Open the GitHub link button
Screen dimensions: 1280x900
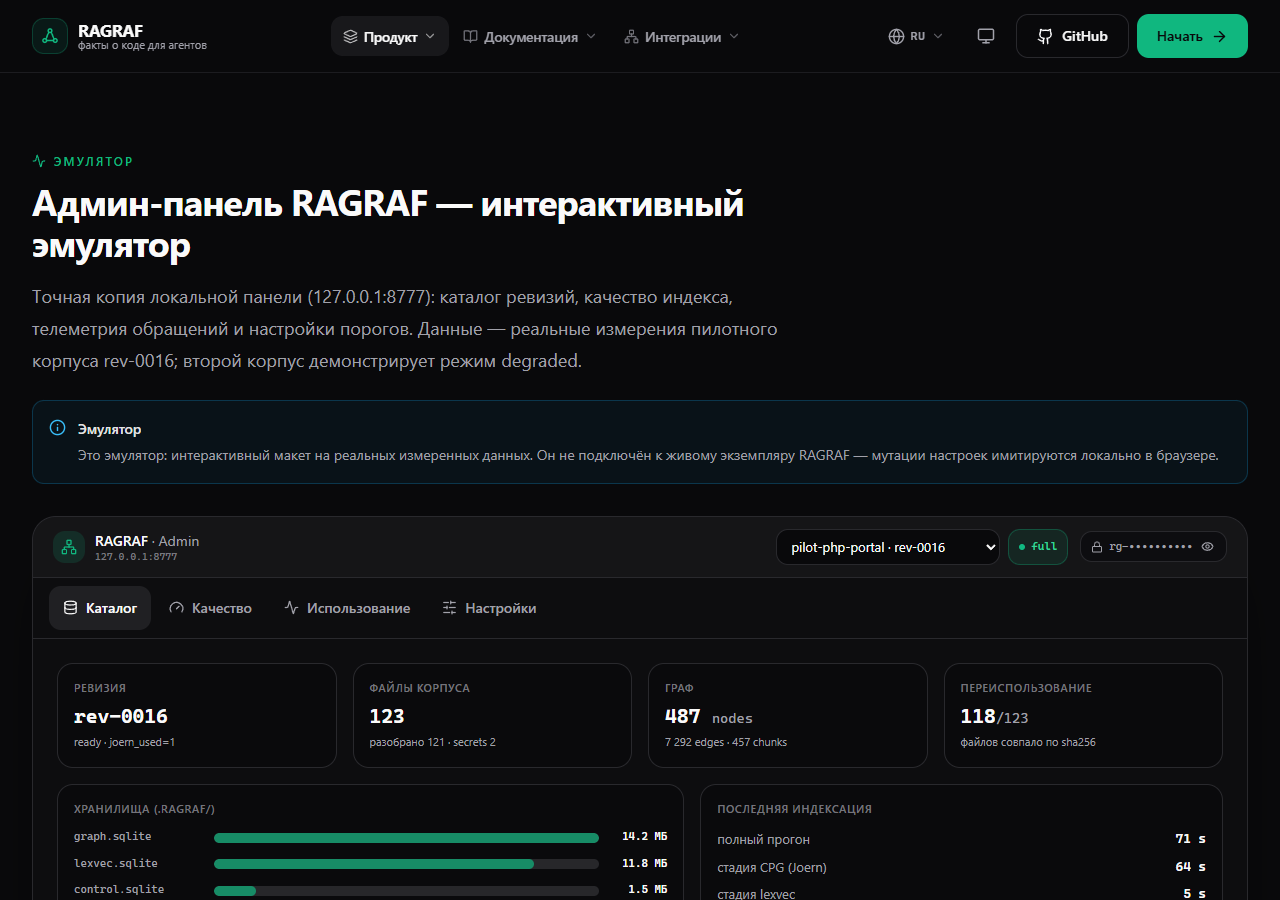(1072, 36)
